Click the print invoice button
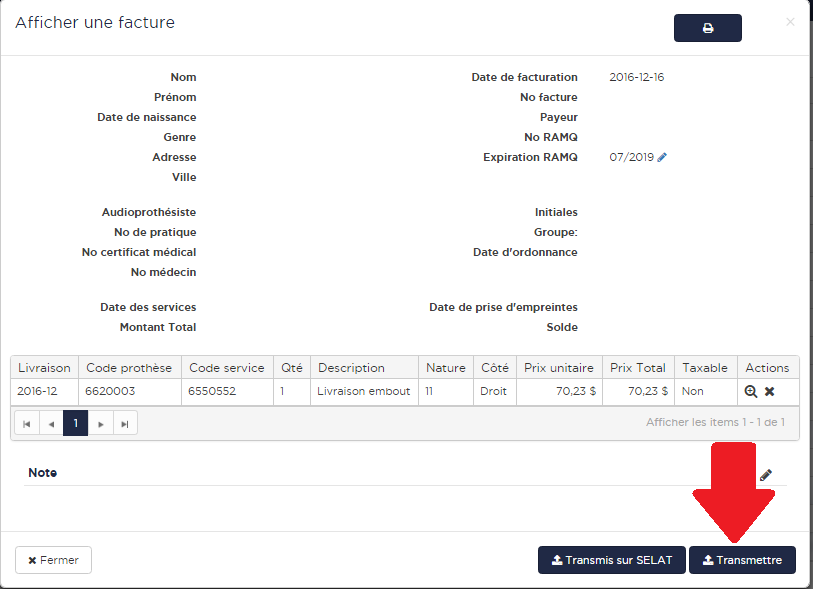 (707, 28)
